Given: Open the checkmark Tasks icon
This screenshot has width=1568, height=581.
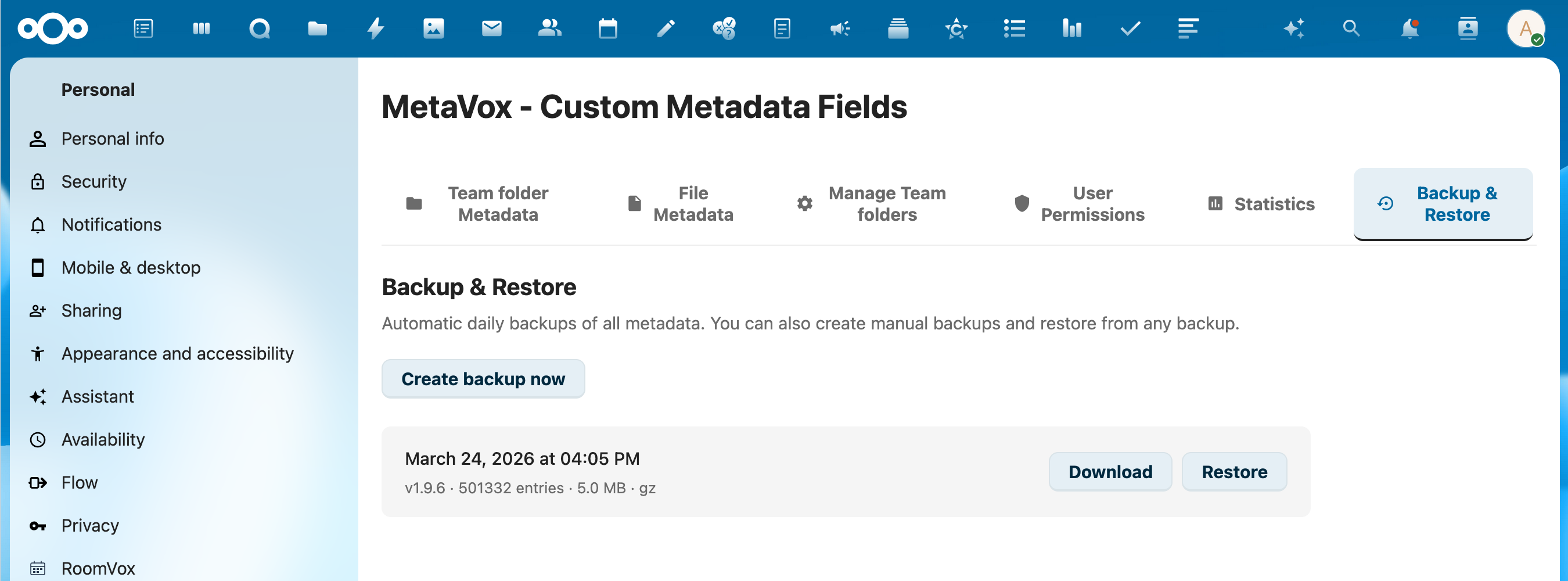Looking at the screenshot, I should (x=1130, y=28).
